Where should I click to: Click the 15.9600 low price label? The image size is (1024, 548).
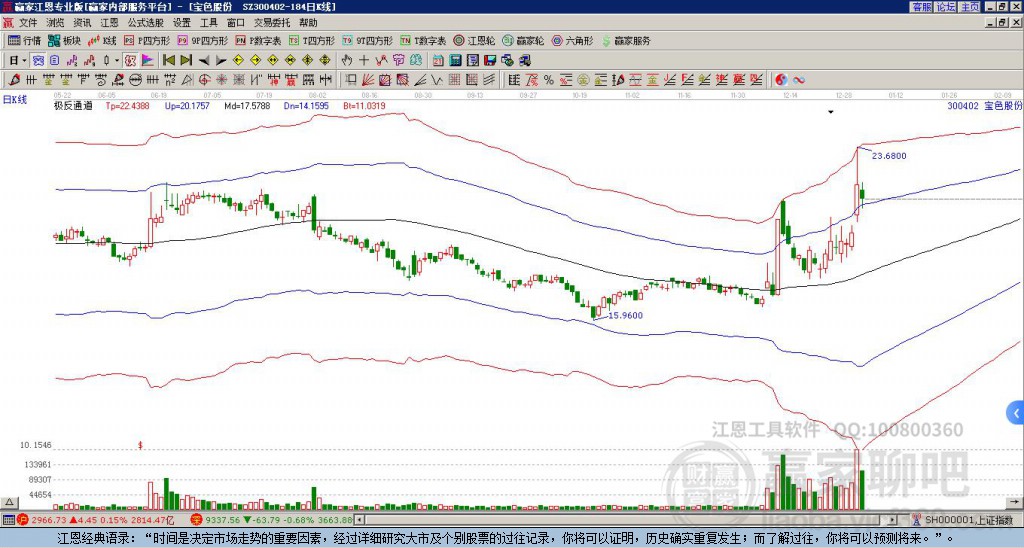point(626,315)
